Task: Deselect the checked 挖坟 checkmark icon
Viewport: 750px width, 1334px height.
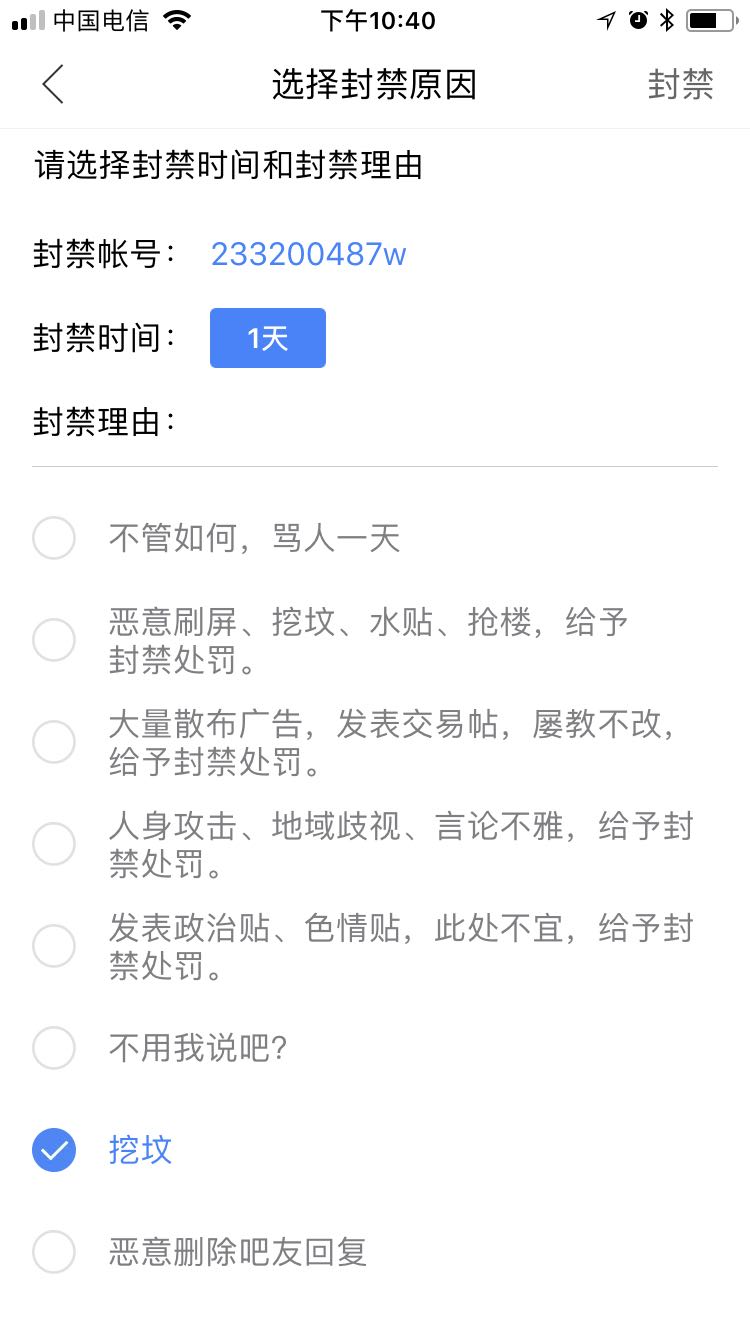Action: 54,1150
